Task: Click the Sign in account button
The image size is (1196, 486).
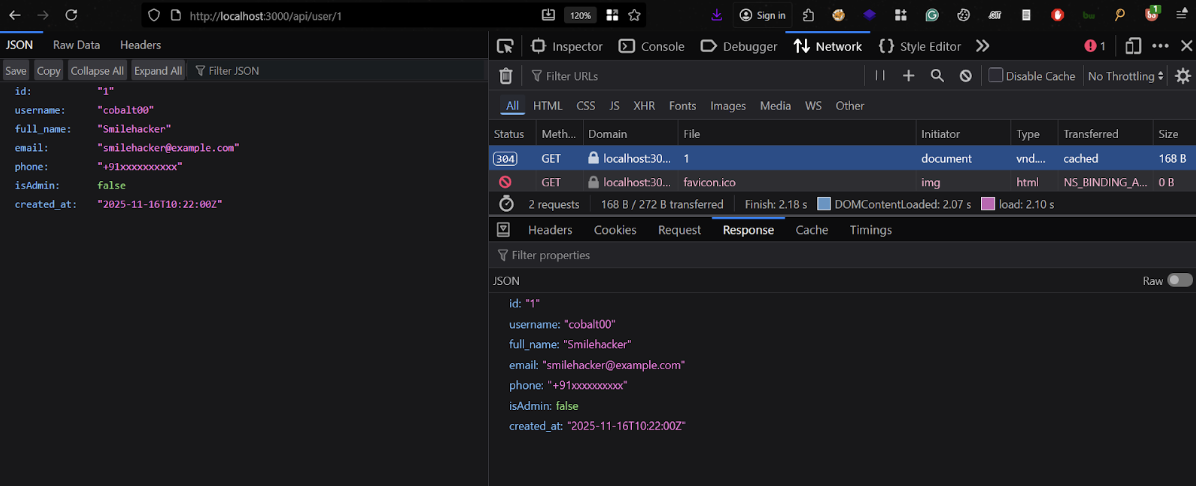Action: point(762,15)
